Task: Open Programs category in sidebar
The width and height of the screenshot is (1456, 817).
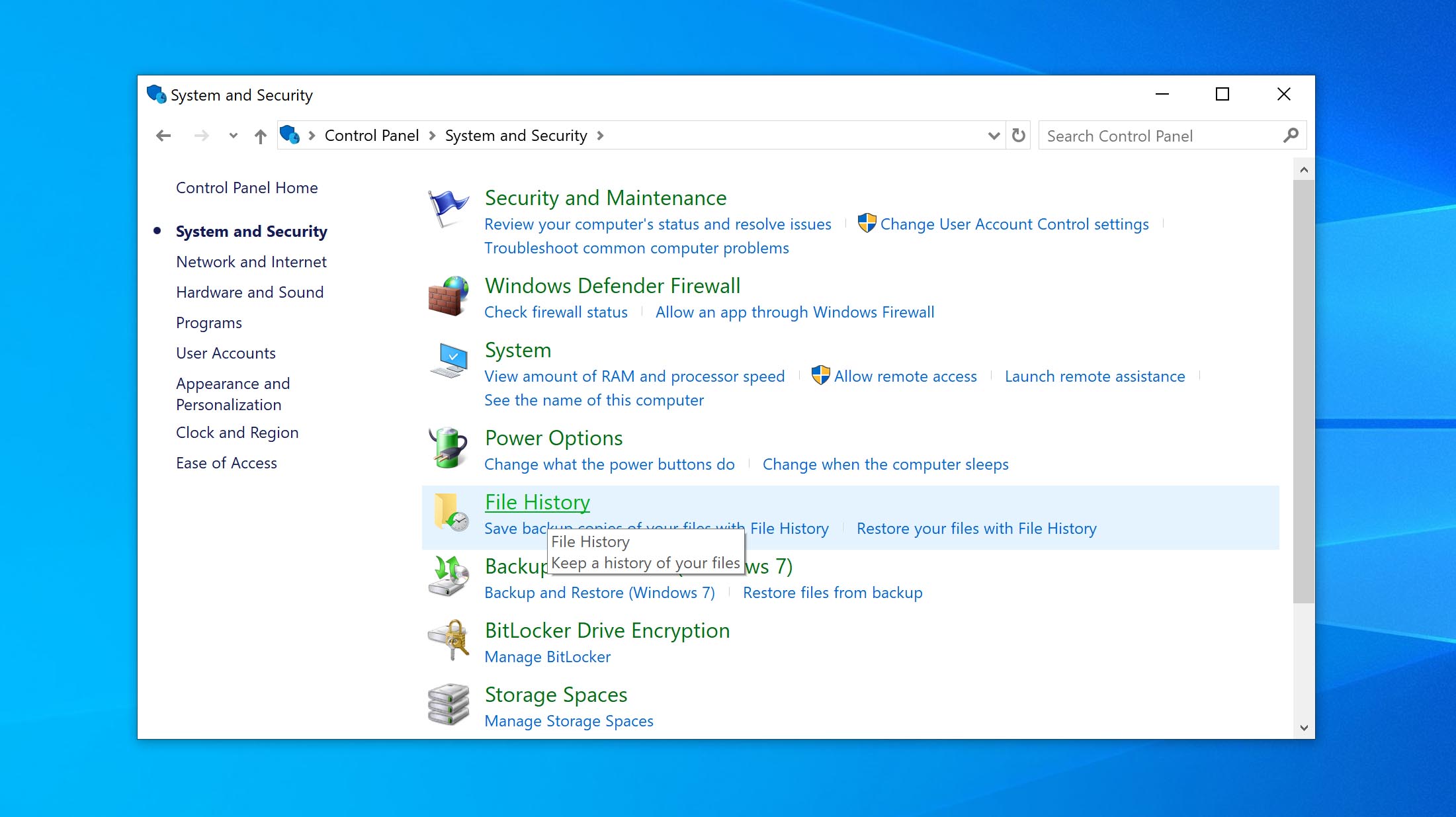Action: [209, 323]
